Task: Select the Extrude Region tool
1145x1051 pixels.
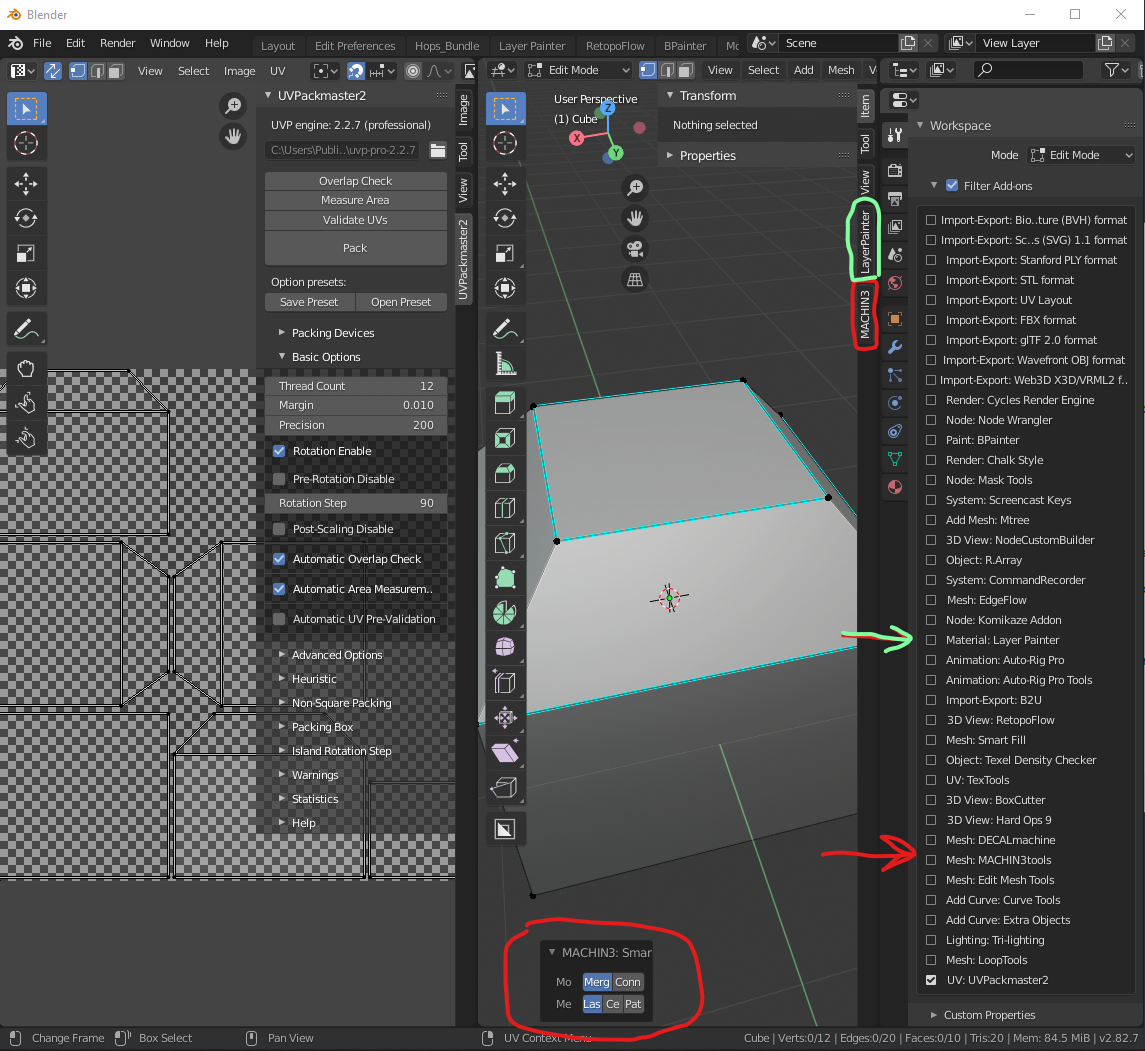Action: (505, 402)
